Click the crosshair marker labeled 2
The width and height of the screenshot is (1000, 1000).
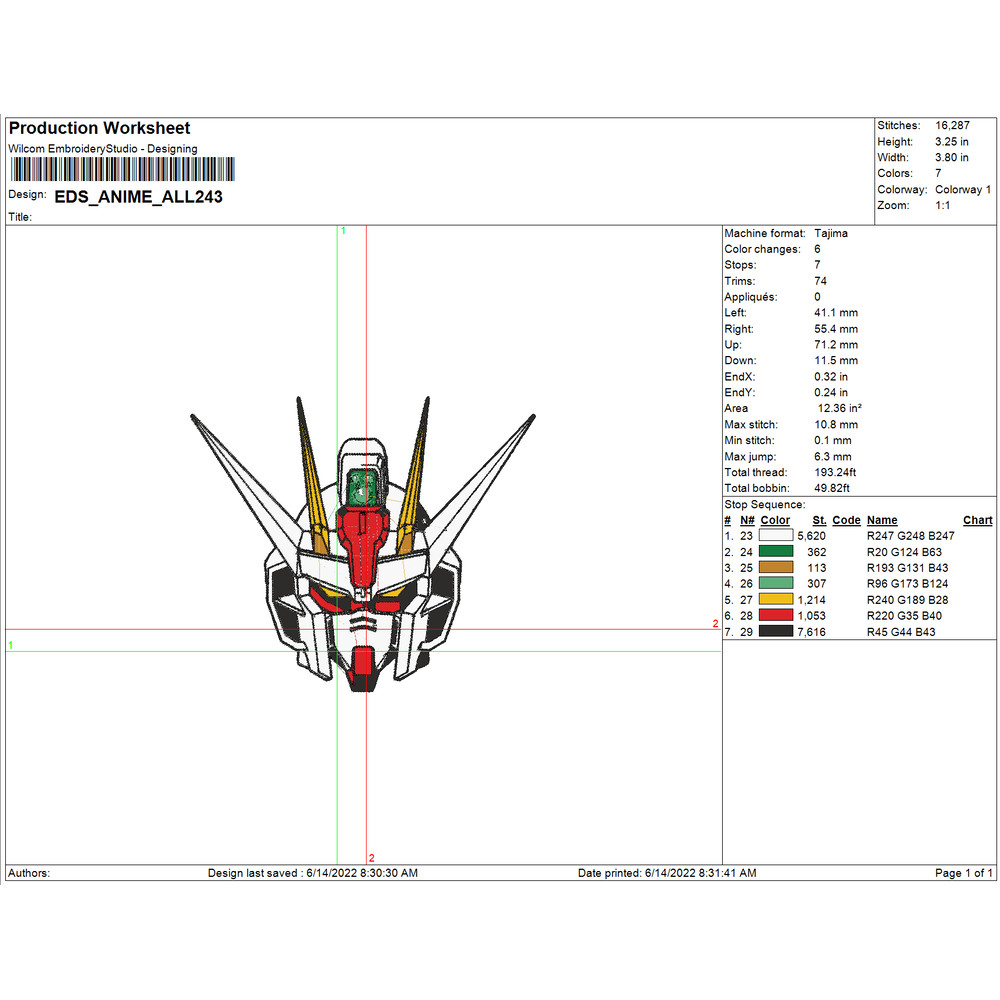[372, 858]
